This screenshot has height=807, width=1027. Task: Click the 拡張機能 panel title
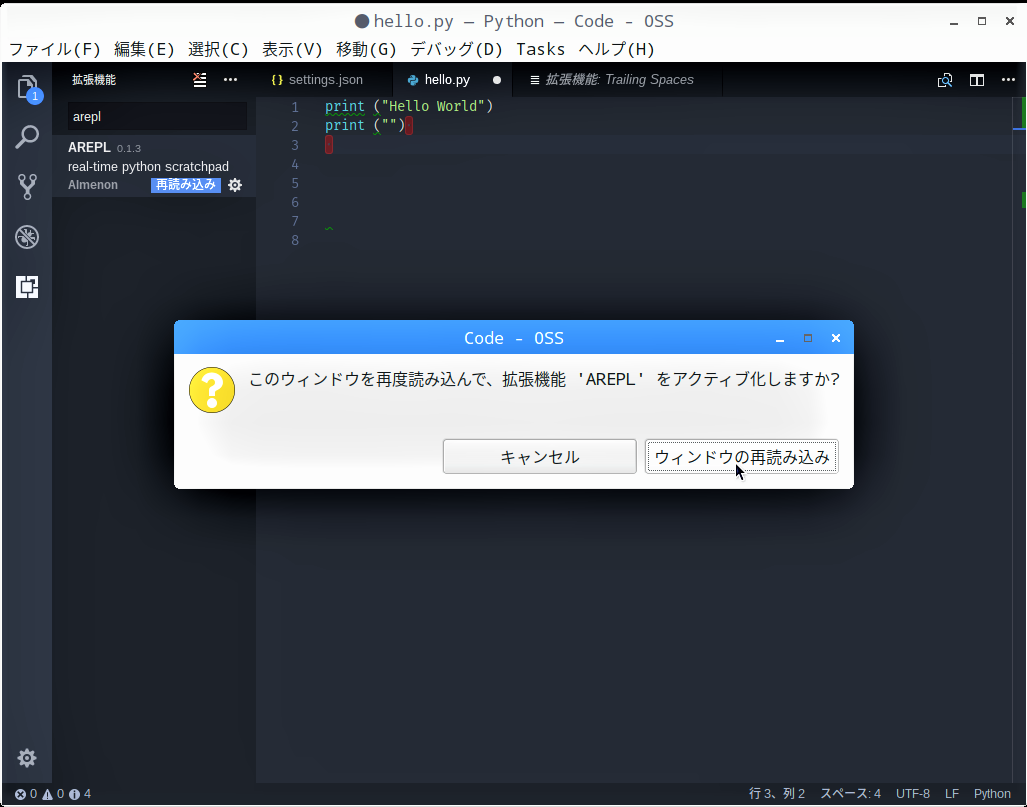coord(94,80)
